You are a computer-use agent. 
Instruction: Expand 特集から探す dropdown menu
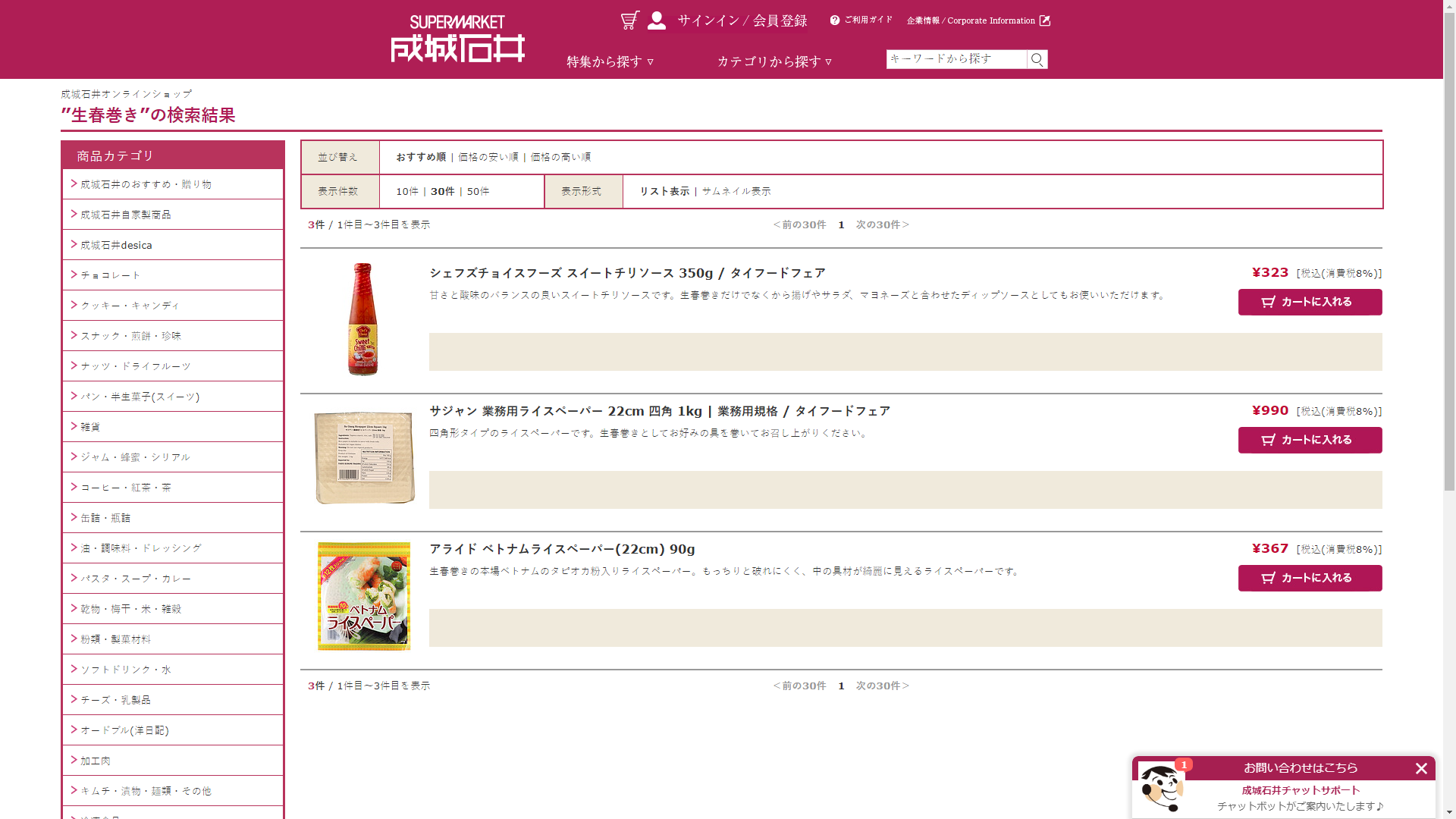[610, 61]
